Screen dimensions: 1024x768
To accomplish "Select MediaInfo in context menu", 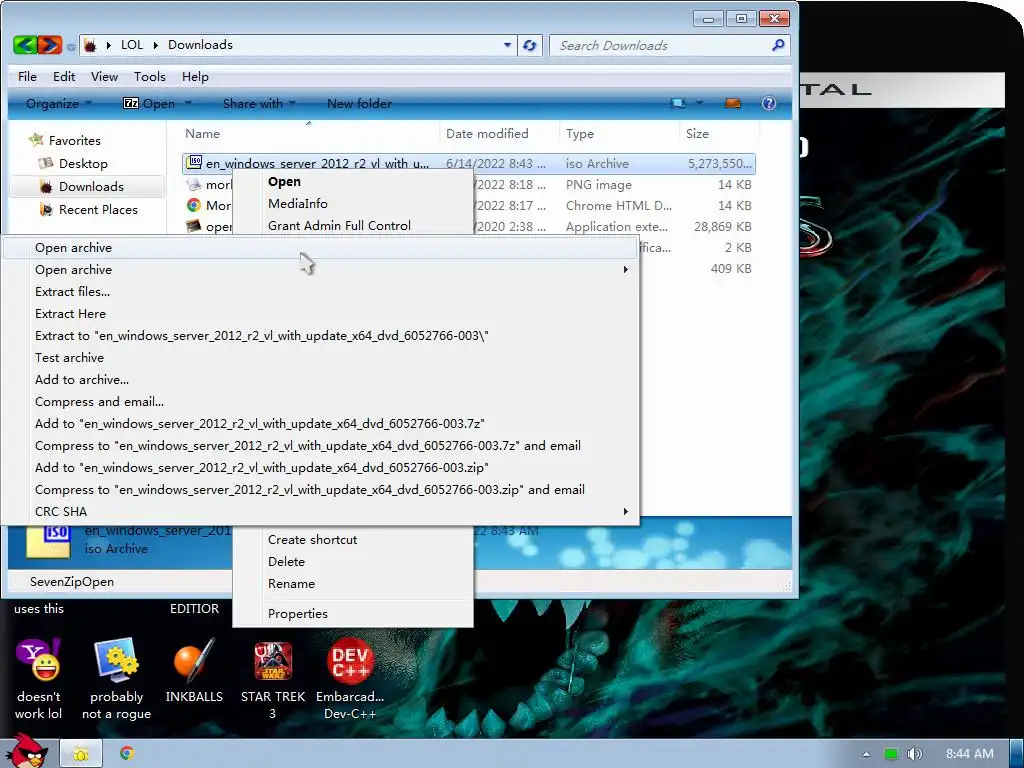I will pyautogui.click(x=353, y=203).
